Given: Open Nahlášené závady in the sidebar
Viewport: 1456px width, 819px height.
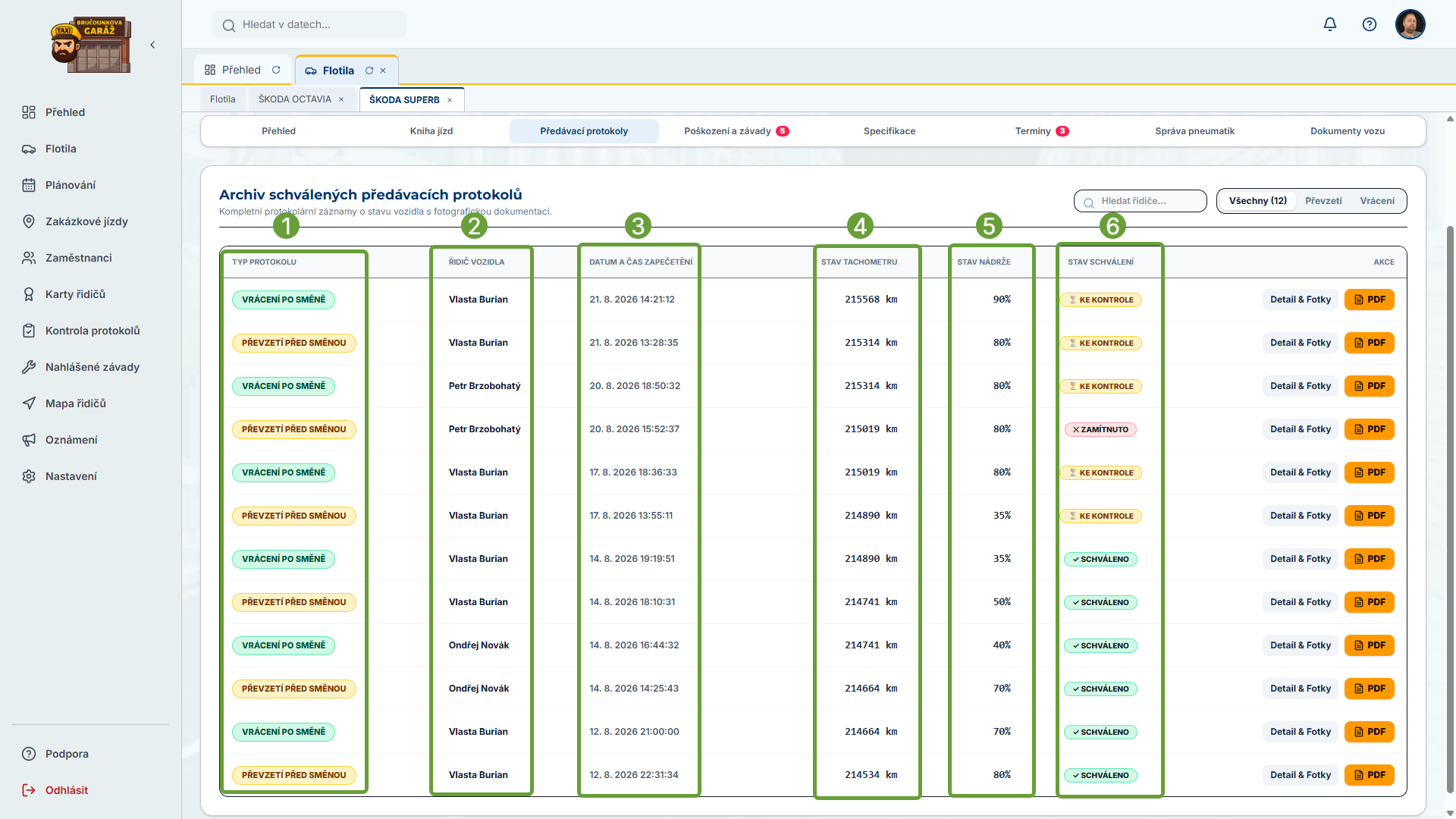Looking at the screenshot, I should tap(91, 367).
